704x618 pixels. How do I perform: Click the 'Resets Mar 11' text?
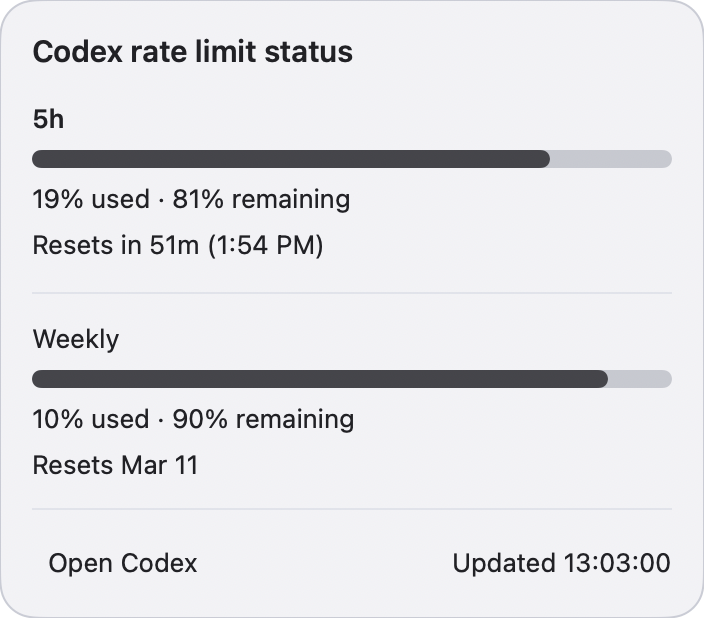pyautogui.click(x=115, y=465)
